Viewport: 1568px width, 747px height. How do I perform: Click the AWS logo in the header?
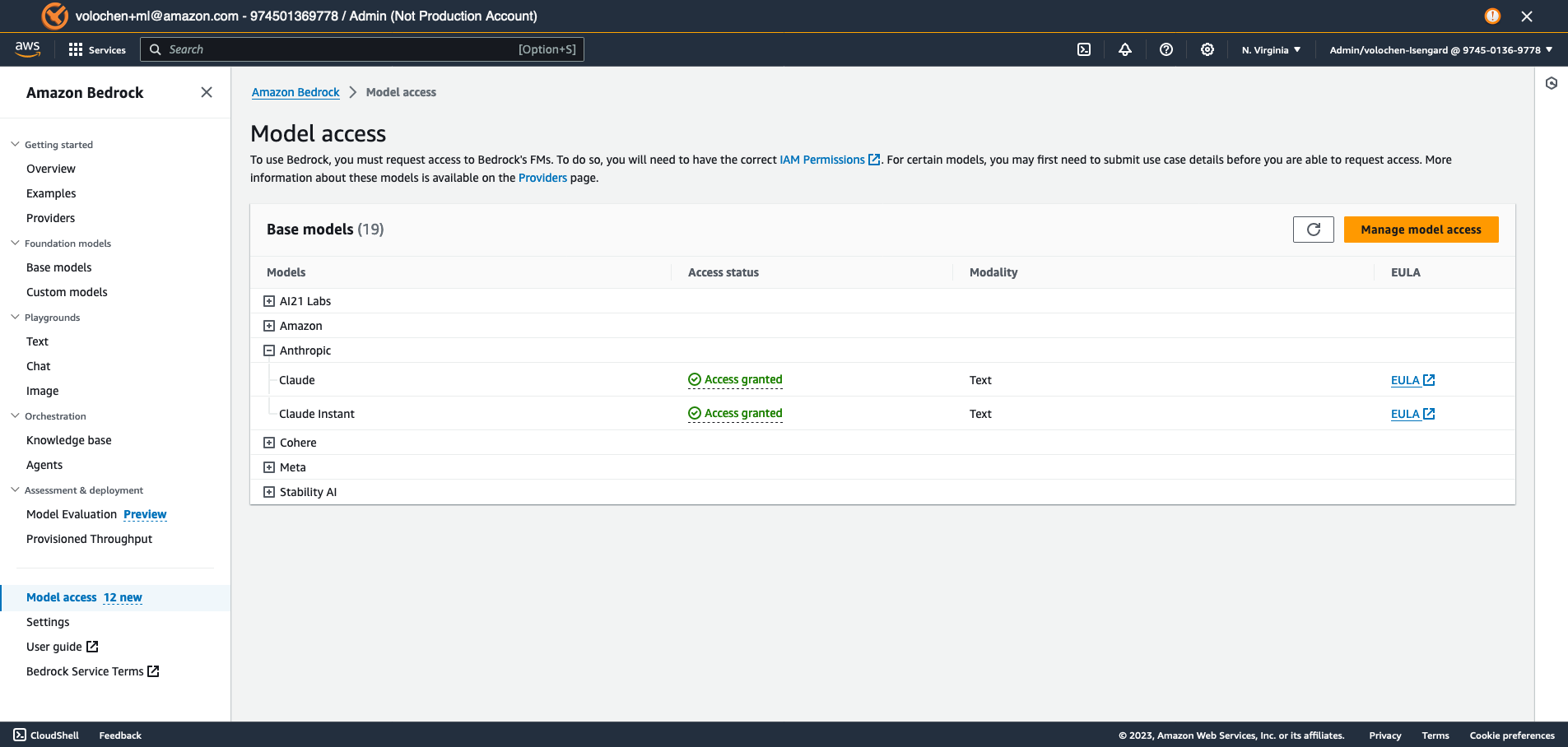(28, 49)
